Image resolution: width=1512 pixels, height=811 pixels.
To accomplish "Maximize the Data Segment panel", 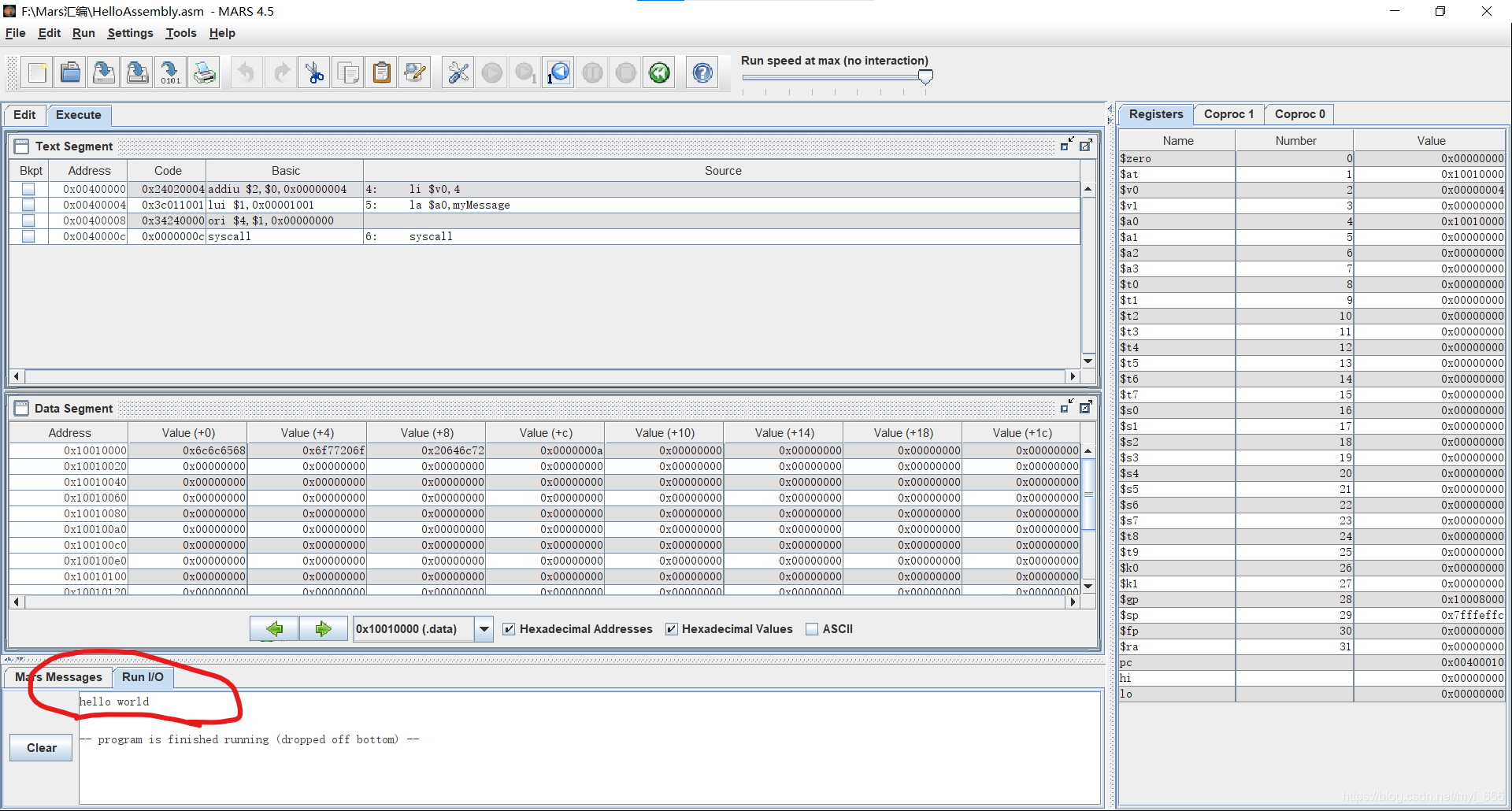I will click(x=1085, y=407).
